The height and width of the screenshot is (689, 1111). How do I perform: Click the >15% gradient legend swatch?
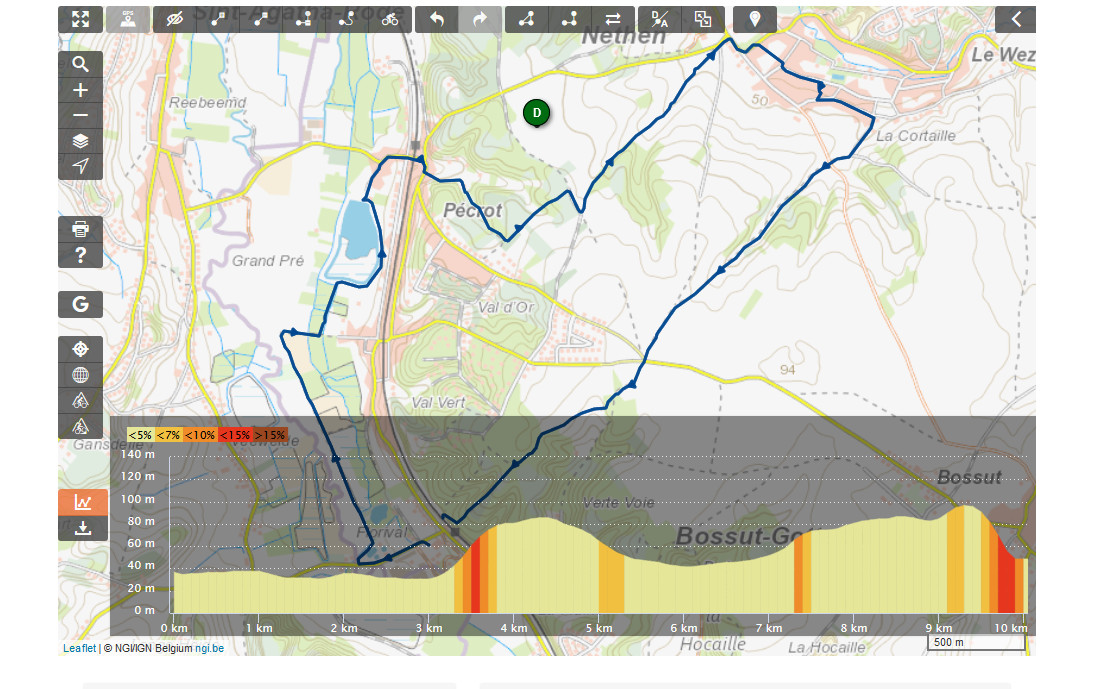tap(269, 435)
